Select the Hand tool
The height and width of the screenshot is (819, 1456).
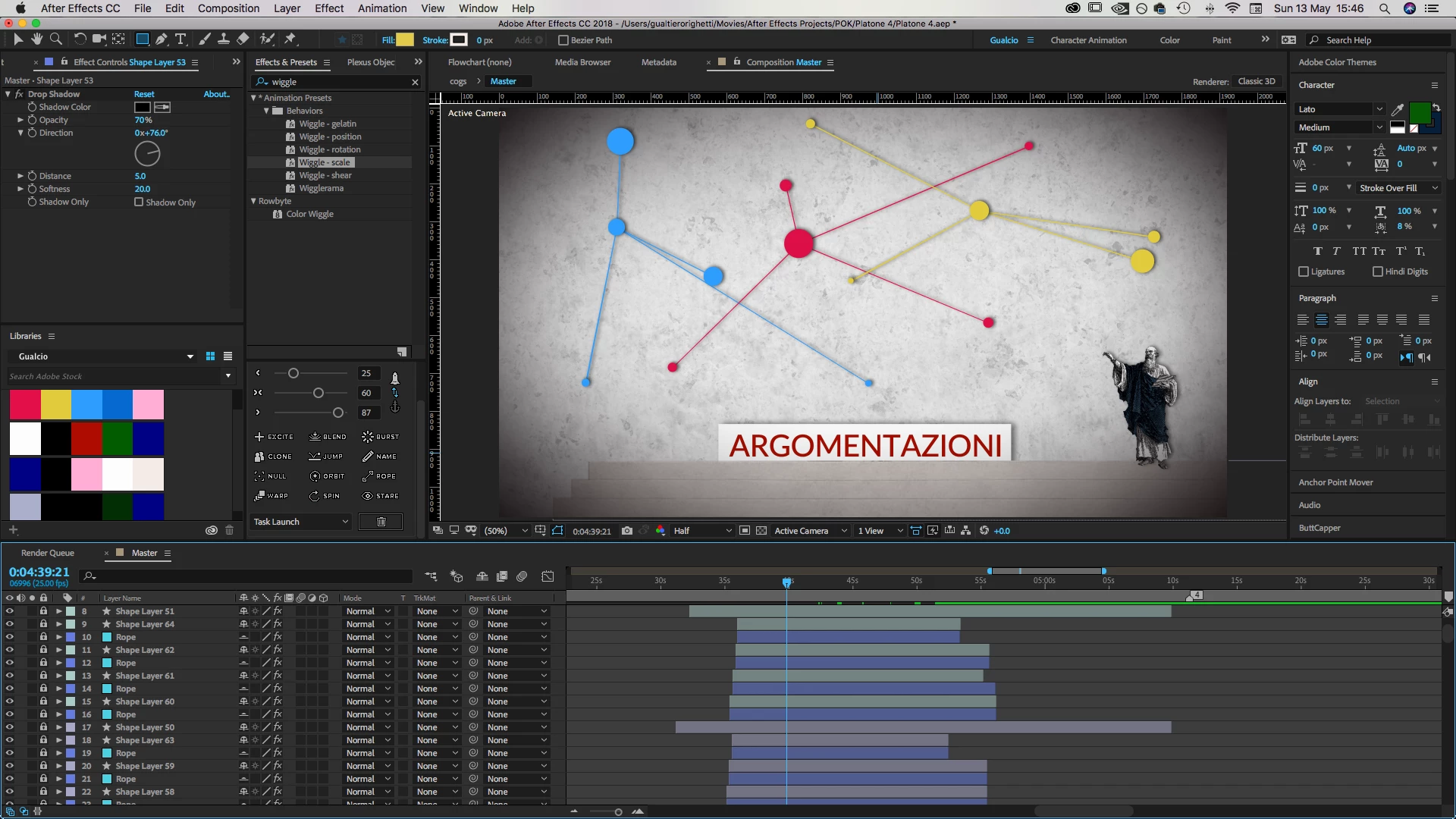click(x=36, y=39)
